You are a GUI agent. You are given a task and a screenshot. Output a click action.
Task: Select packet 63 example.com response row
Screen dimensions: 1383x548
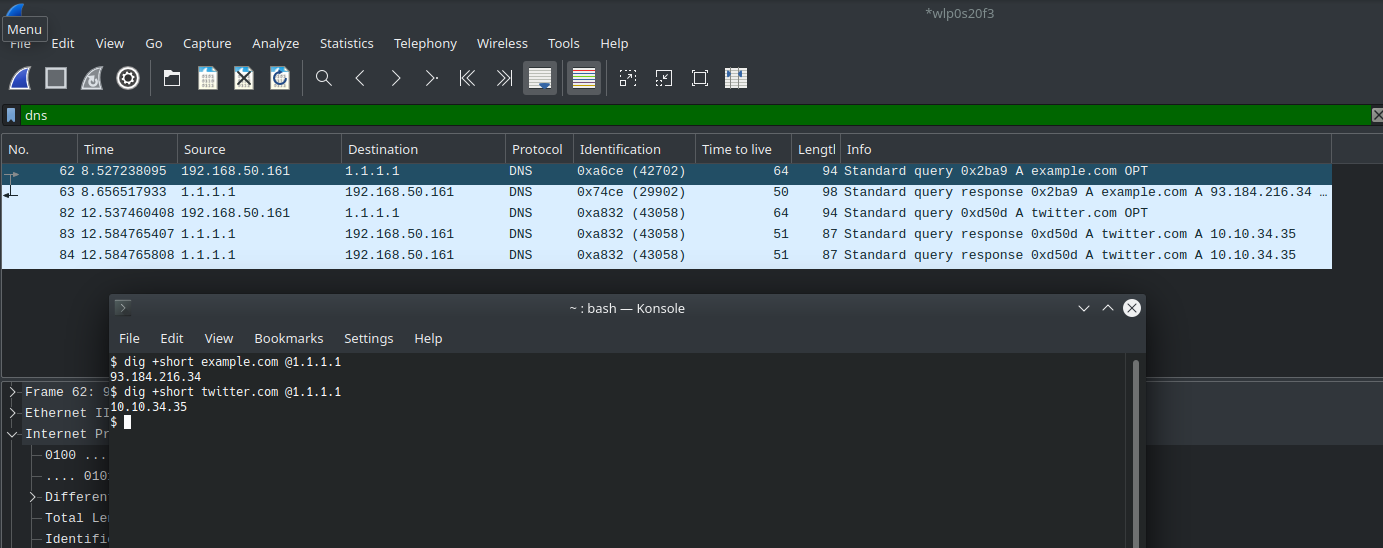666,192
